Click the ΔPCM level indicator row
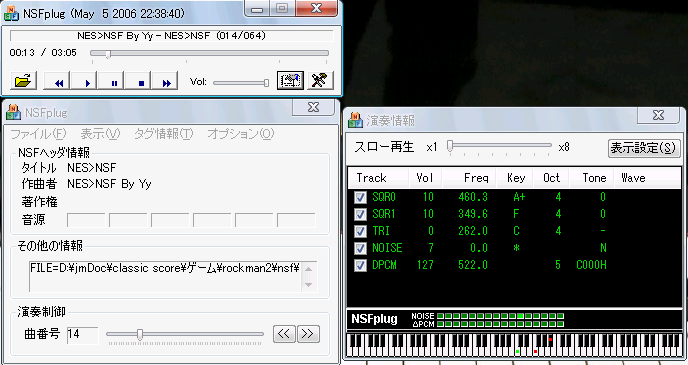 coord(500,324)
